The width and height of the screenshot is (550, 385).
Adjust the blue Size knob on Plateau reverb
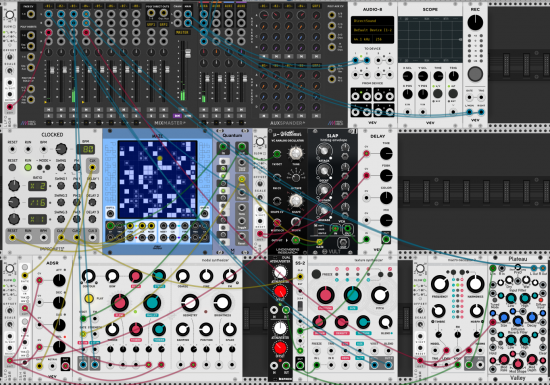coord(504,318)
